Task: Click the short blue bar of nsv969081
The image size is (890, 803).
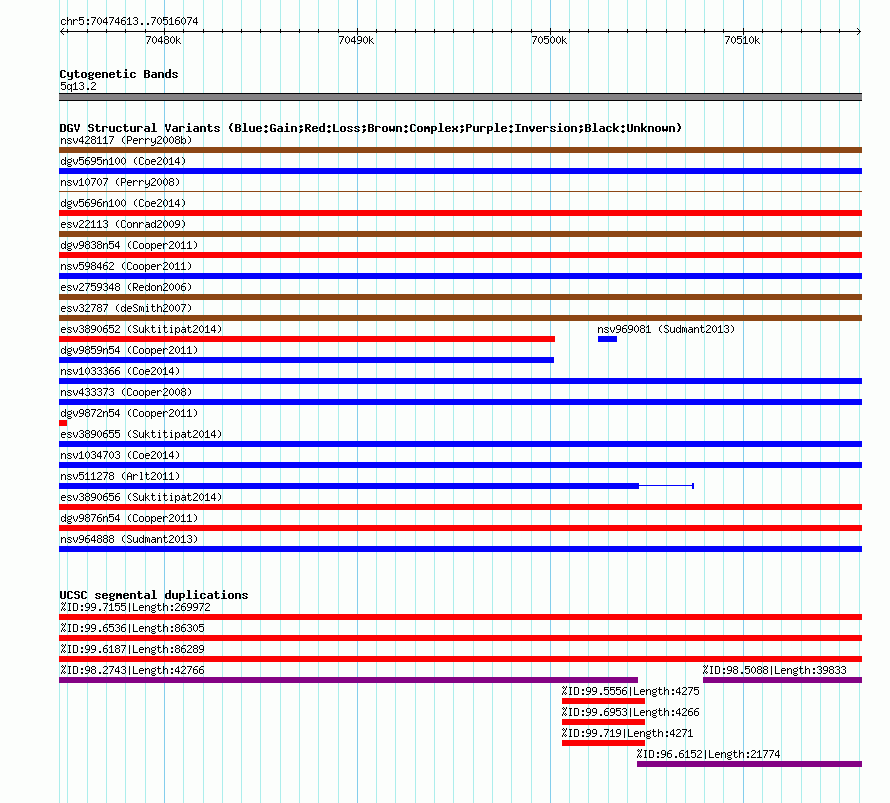Action: point(607,339)
